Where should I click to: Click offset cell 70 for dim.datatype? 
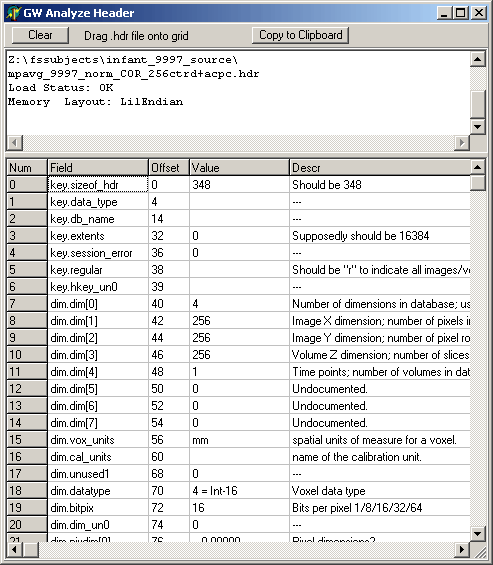(169, 490)
